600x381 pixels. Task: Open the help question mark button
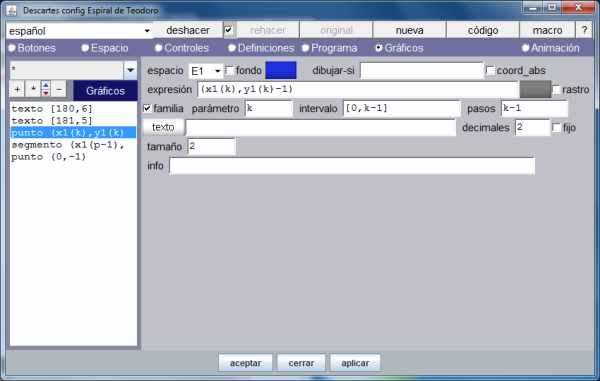coord(584,30)
